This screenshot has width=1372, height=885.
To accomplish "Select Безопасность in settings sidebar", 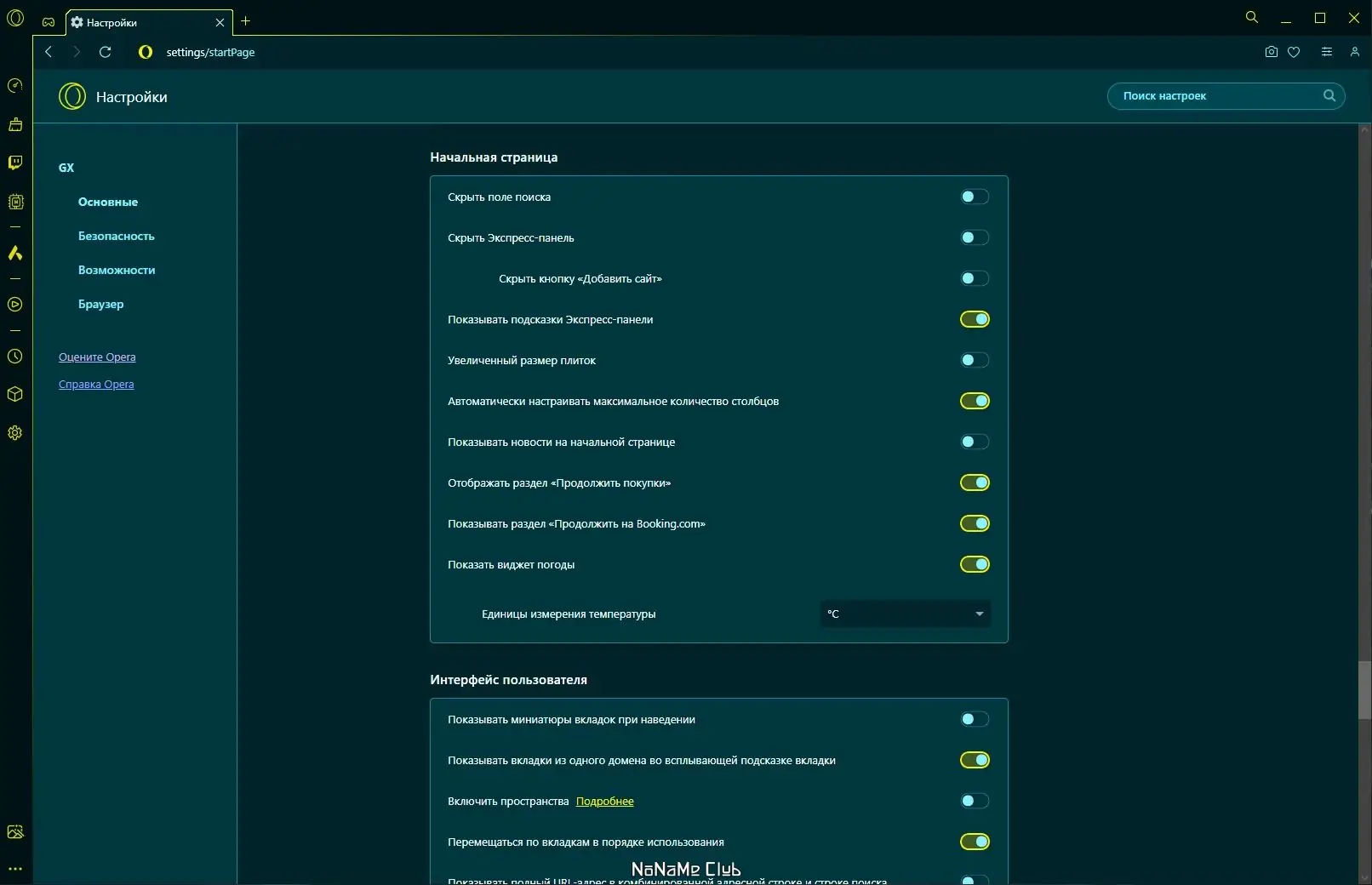I will coord(117,236).
